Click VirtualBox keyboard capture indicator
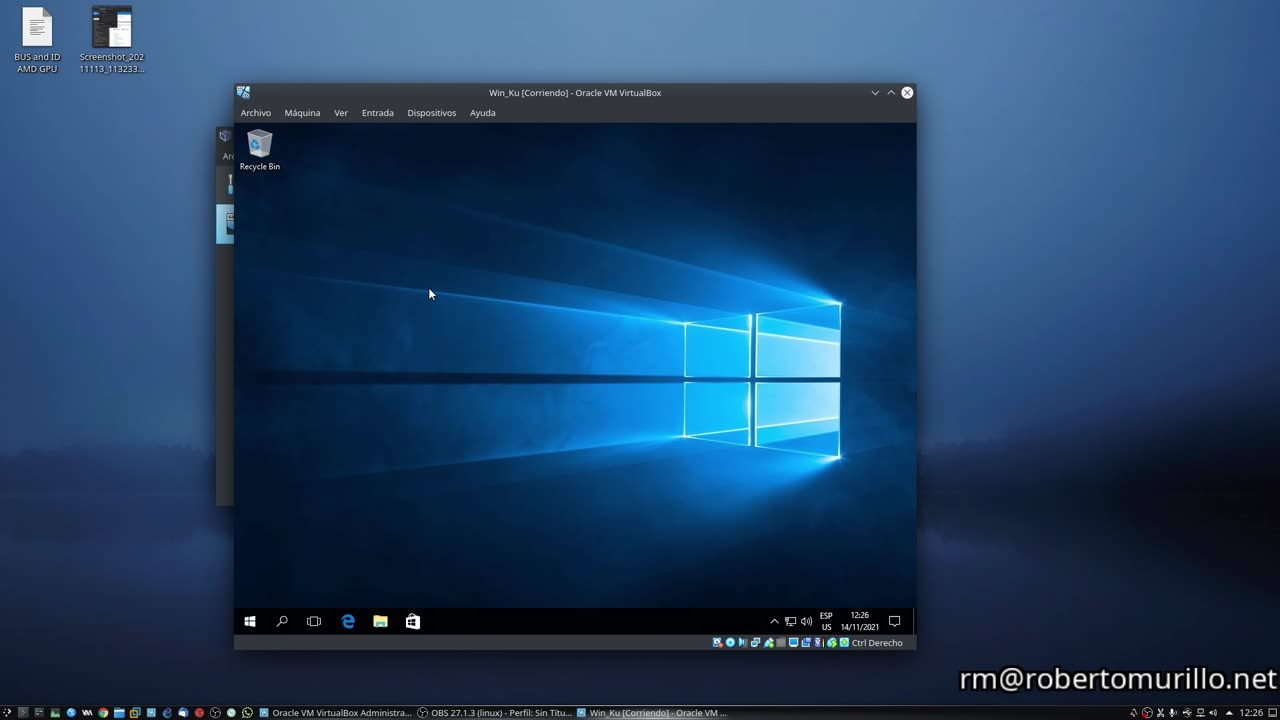 [x=844, y=643]
